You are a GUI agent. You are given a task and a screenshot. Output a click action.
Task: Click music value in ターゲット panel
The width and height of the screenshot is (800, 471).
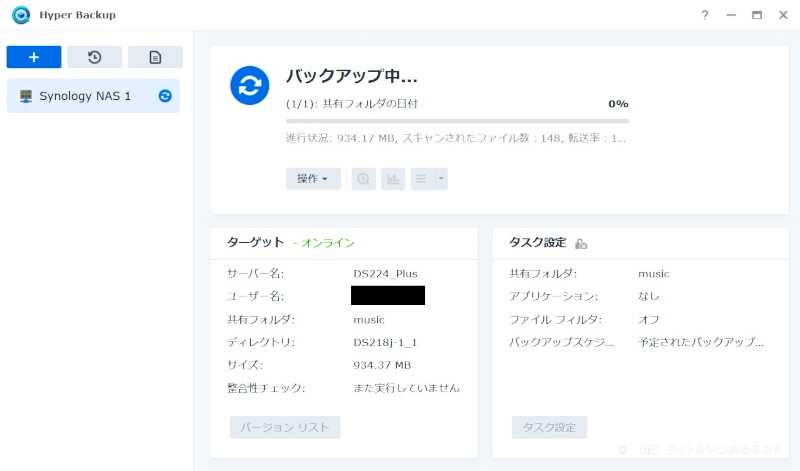pyautogui.click(x=369, y=319)
